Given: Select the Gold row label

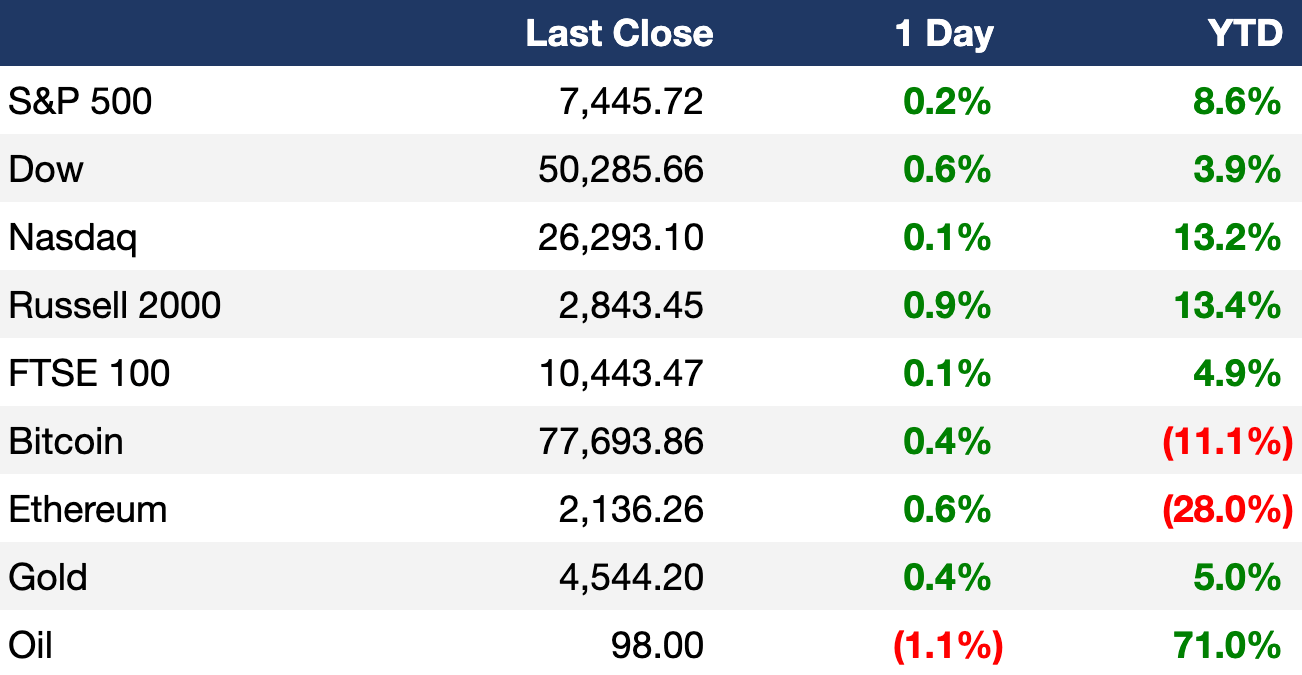Looking at the screenshot, I should click(x=48, y=577).
